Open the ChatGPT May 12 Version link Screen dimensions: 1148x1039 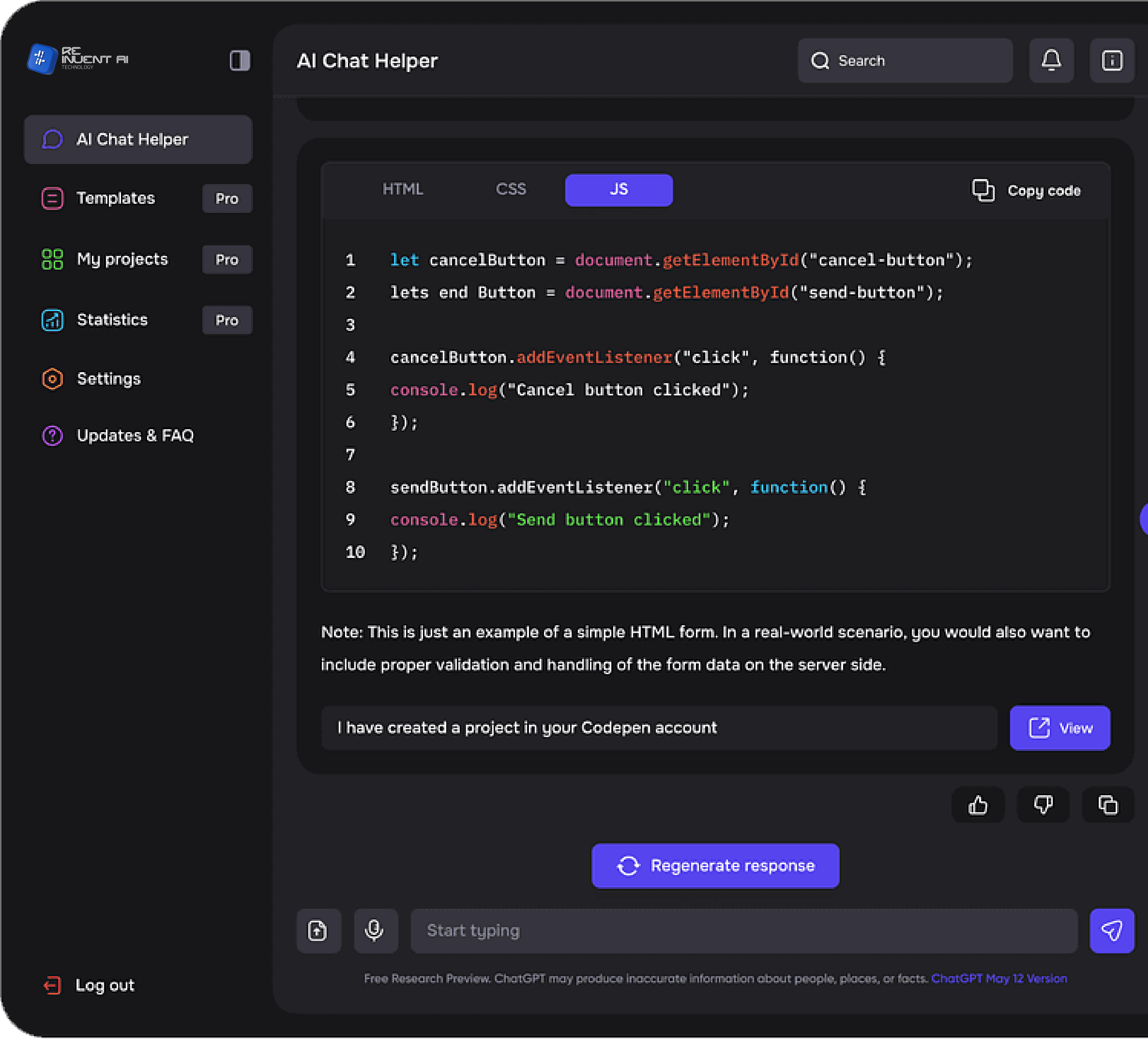tap(998, 978)
